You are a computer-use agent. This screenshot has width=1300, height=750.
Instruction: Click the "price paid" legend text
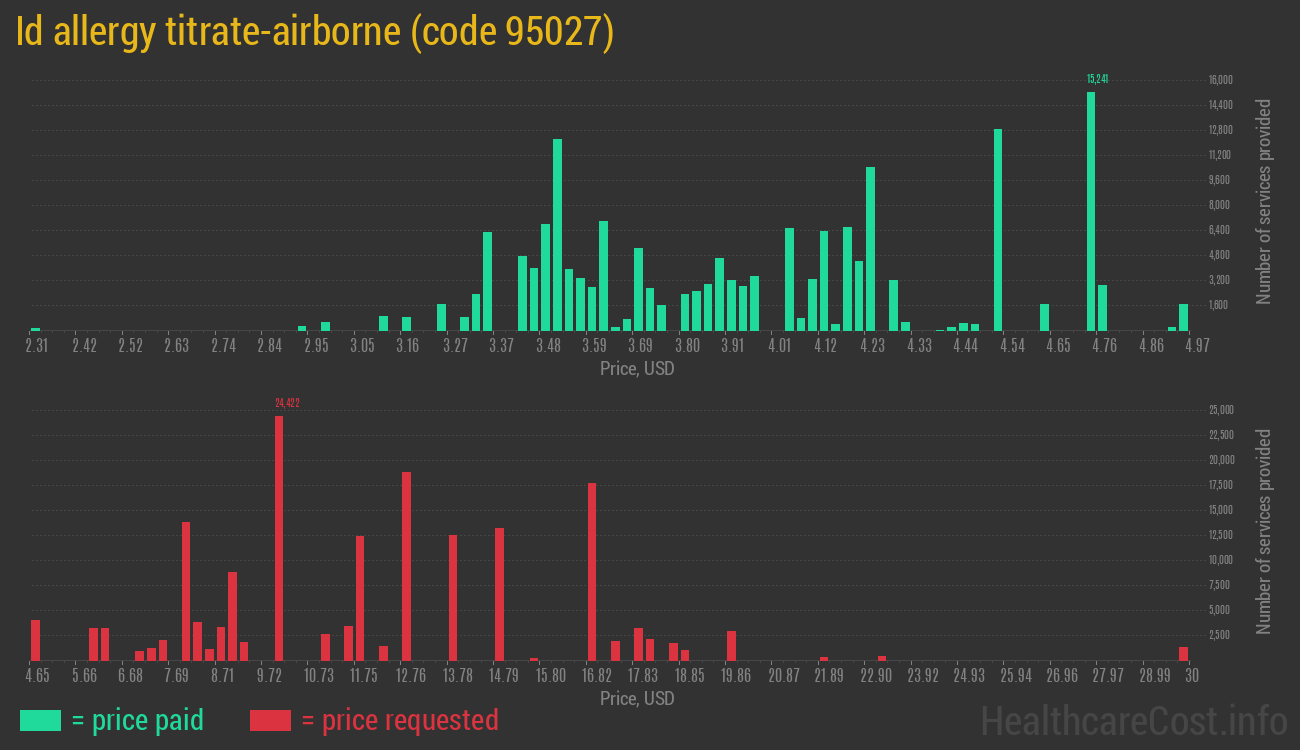(138, 720)
